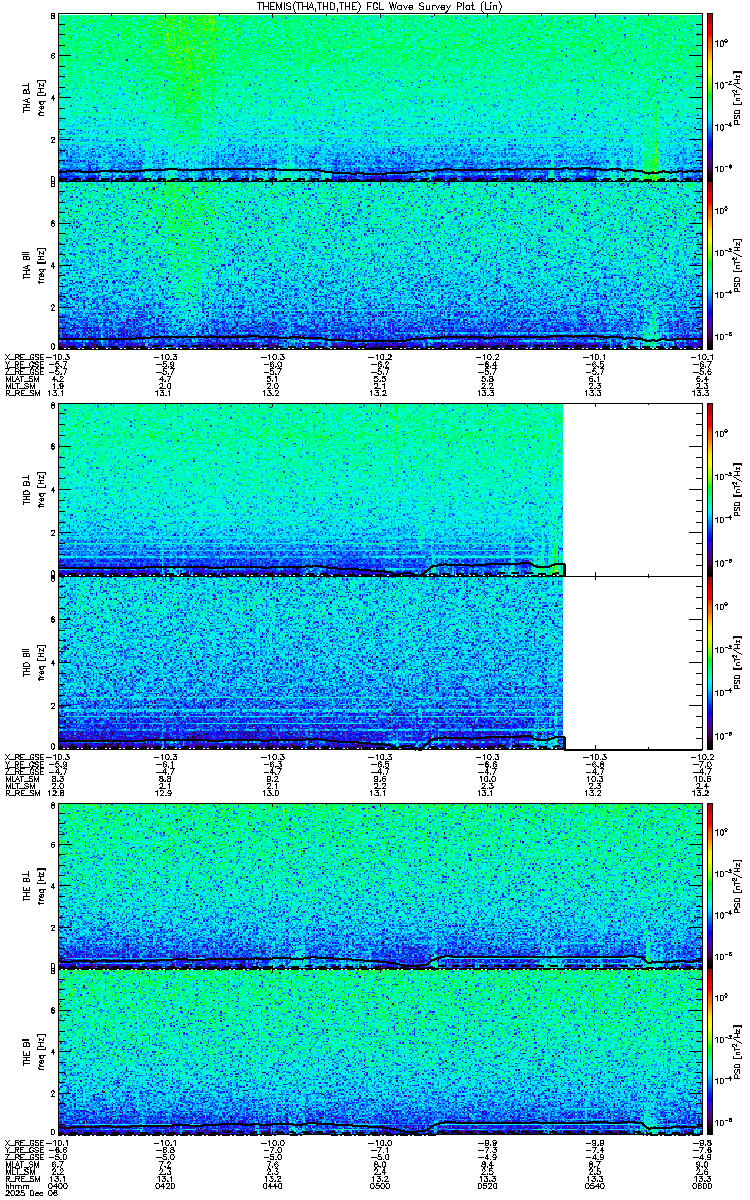Select the THE B-perpendicular spectrogram panel

coord(380,884)
